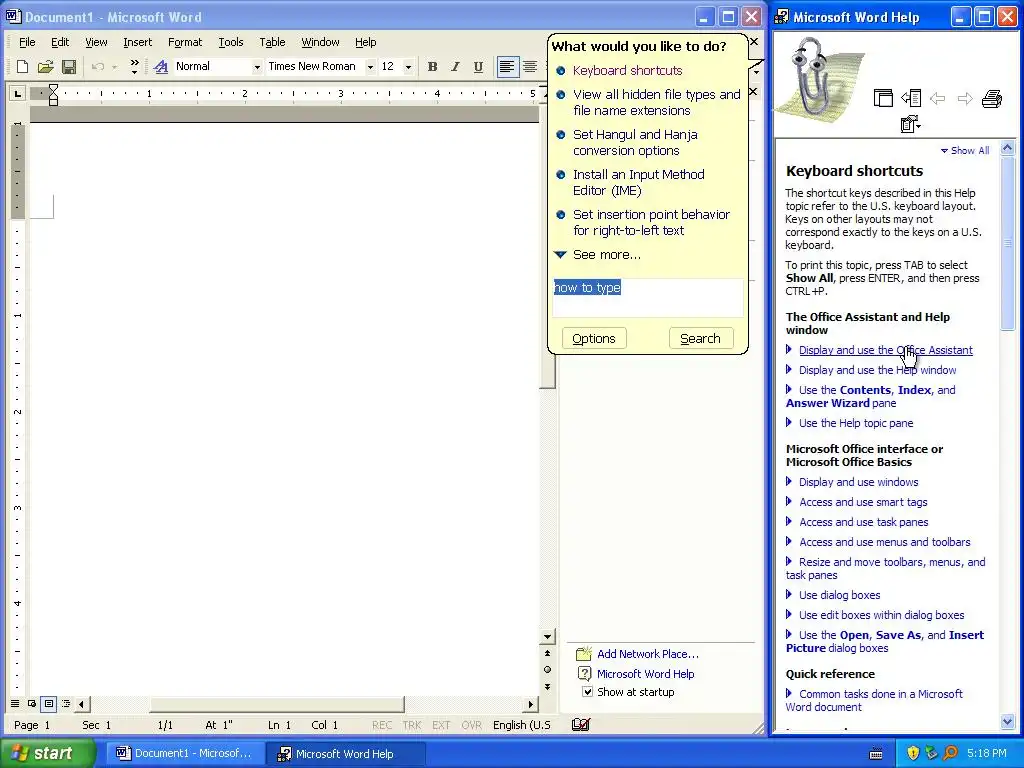Image resolution: width=1024 pixels, height=768 pixels.
Task: Click the Previous Page double-arrow button
Action: 547,653
